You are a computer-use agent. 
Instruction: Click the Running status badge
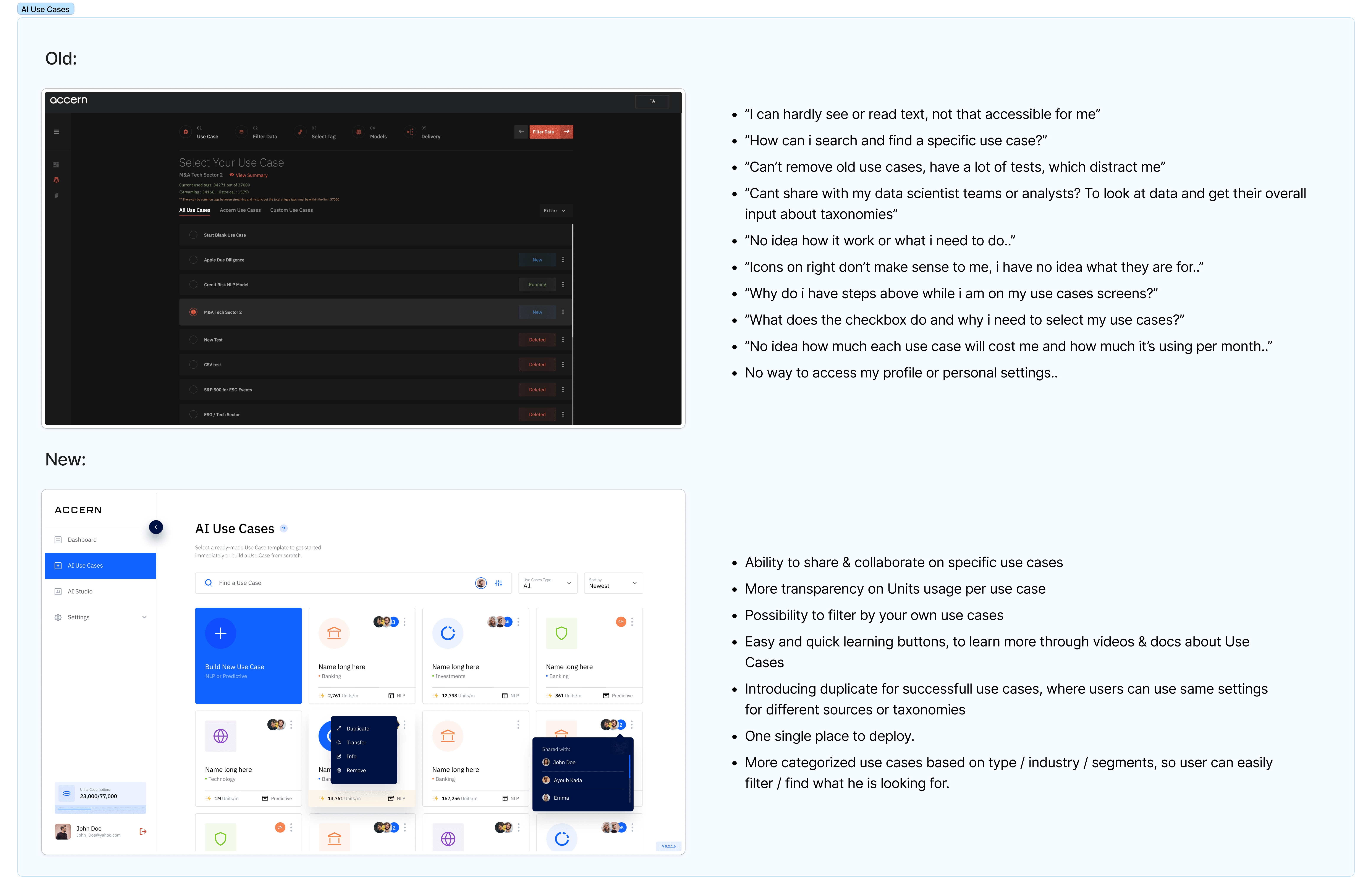[537, 285]
